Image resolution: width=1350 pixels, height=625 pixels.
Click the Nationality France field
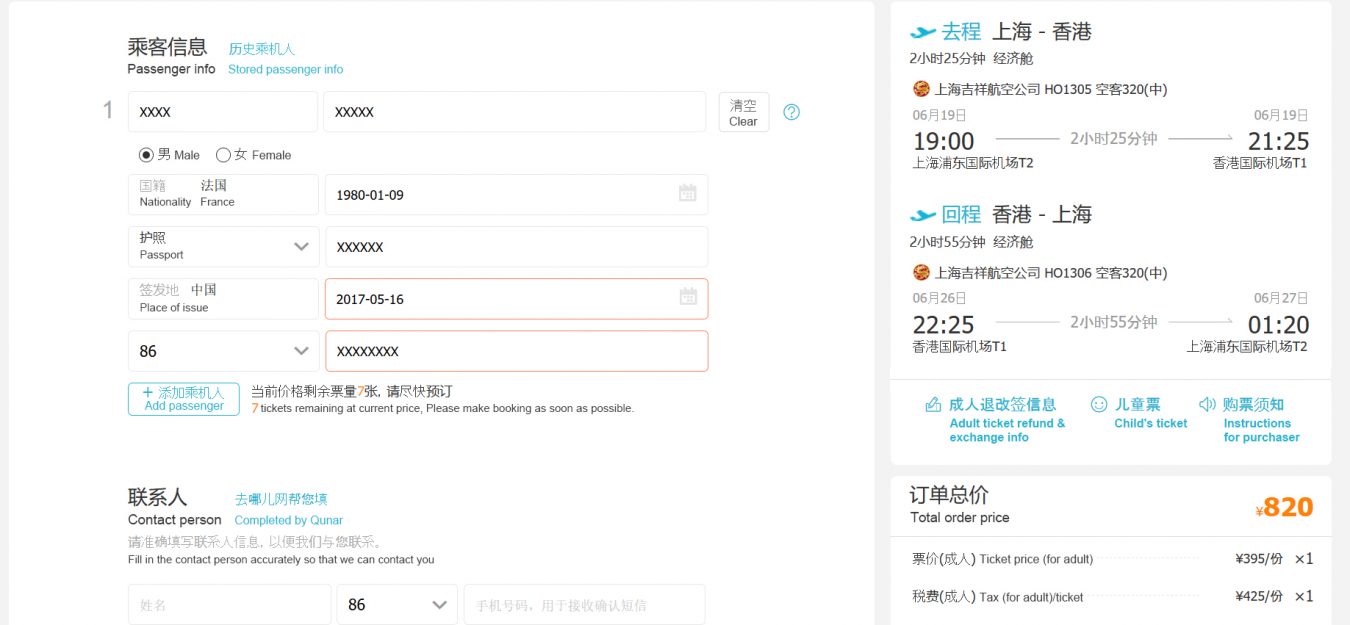pyautogui.click(x=223, y=194)
